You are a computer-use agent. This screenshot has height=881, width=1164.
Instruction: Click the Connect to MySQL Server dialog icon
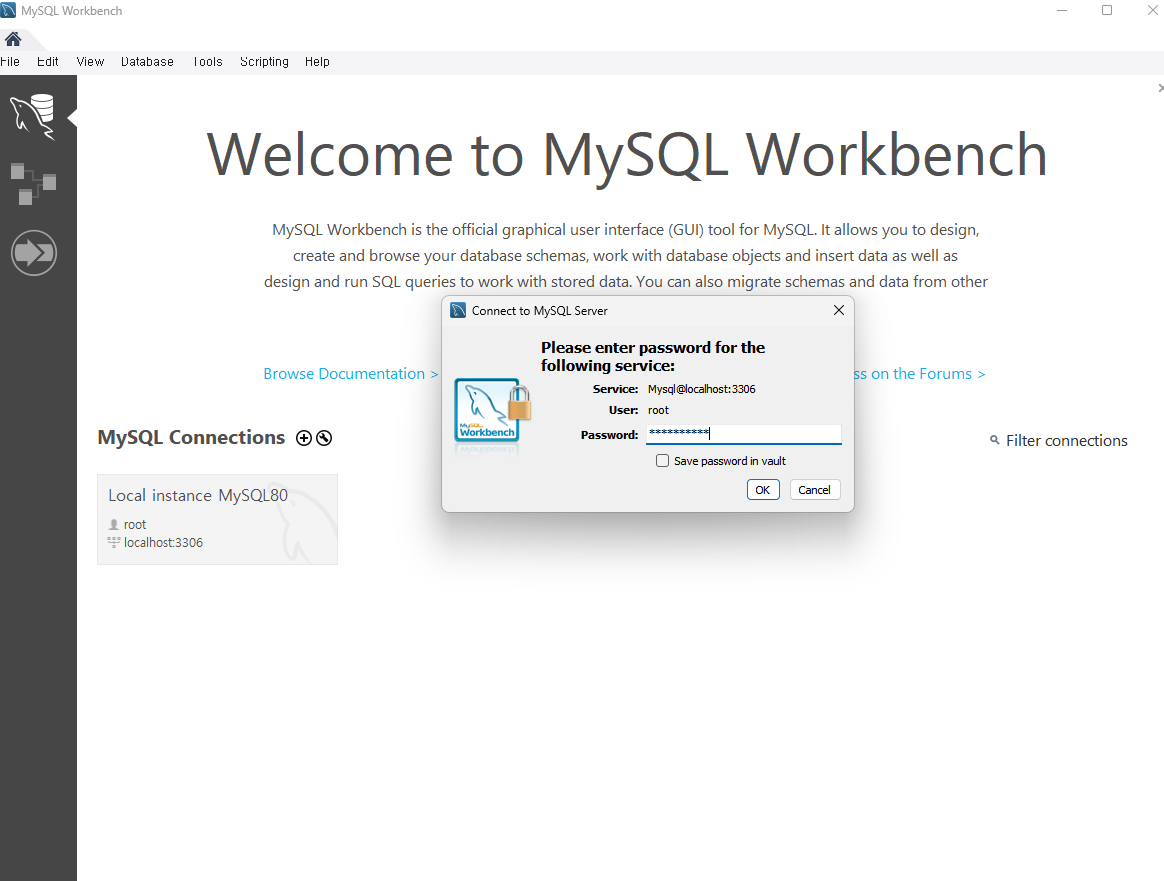458,310
